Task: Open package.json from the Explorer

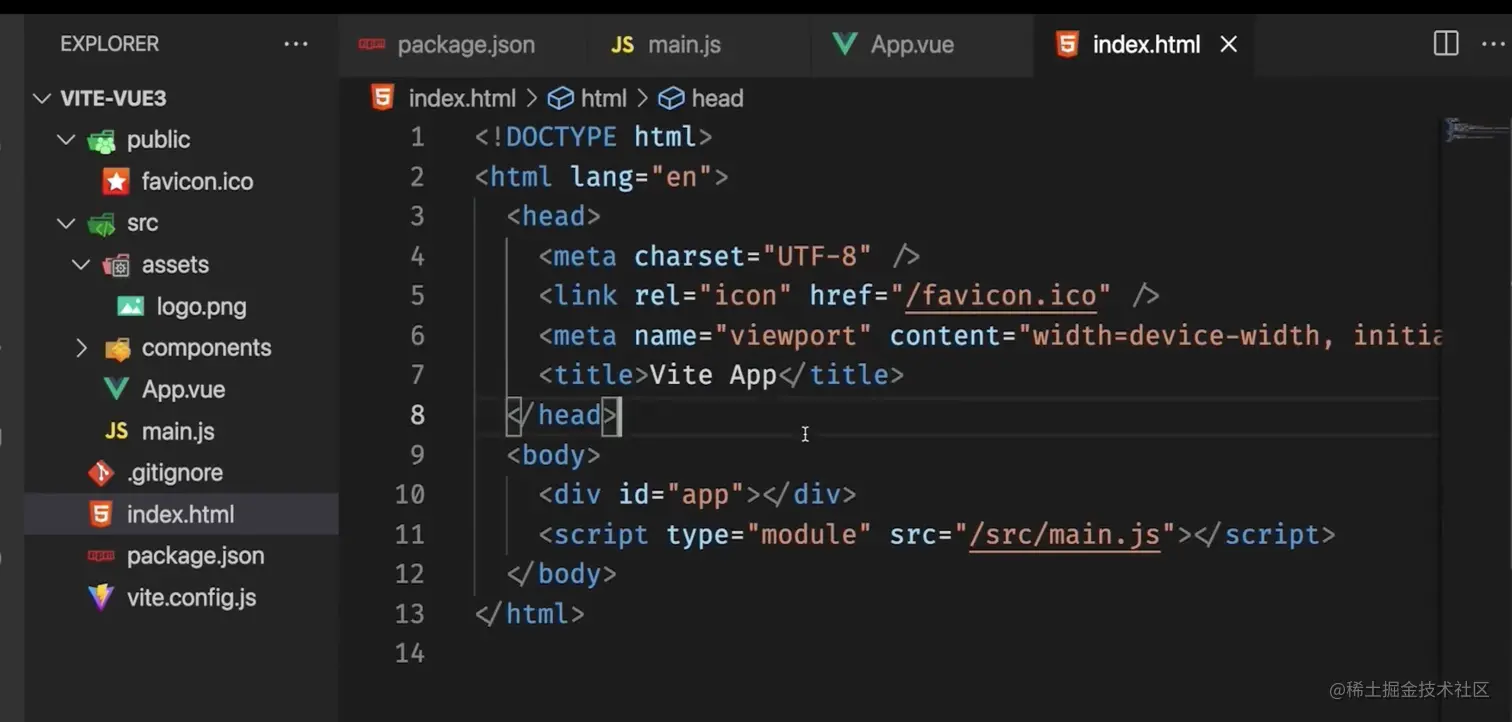Action: click(195, 555)
